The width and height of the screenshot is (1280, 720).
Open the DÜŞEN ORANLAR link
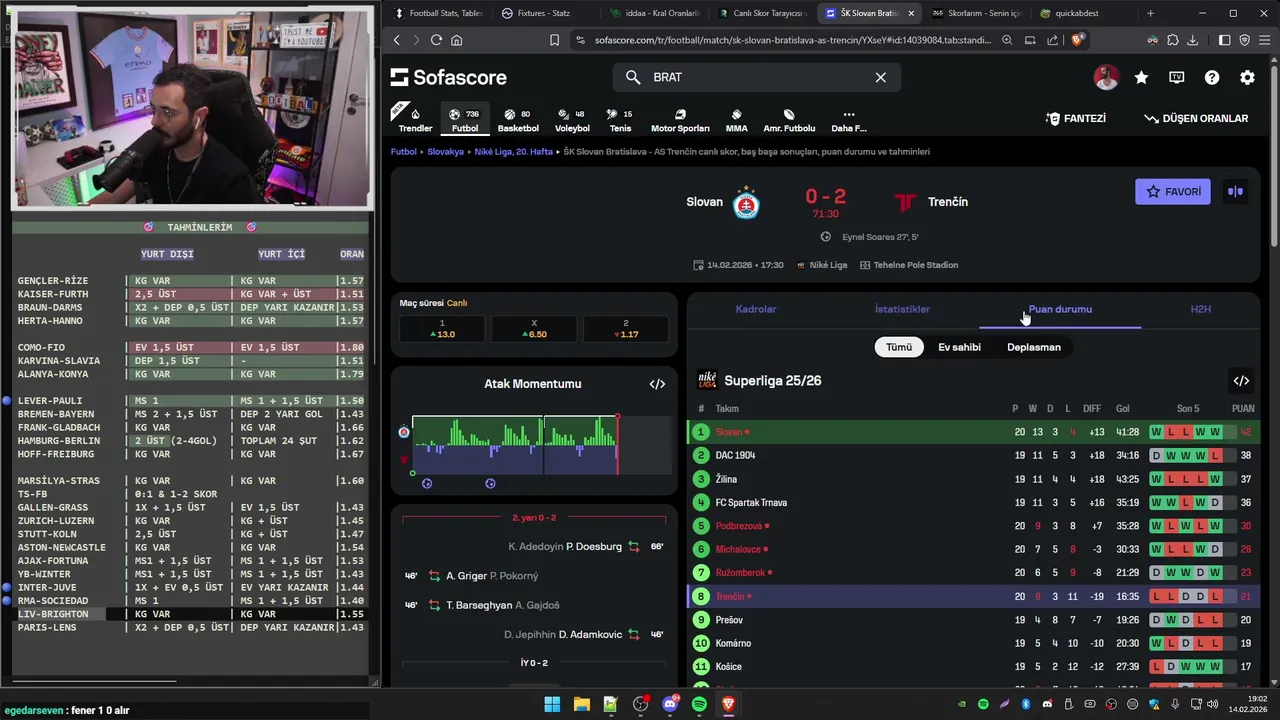point(1196,118)
